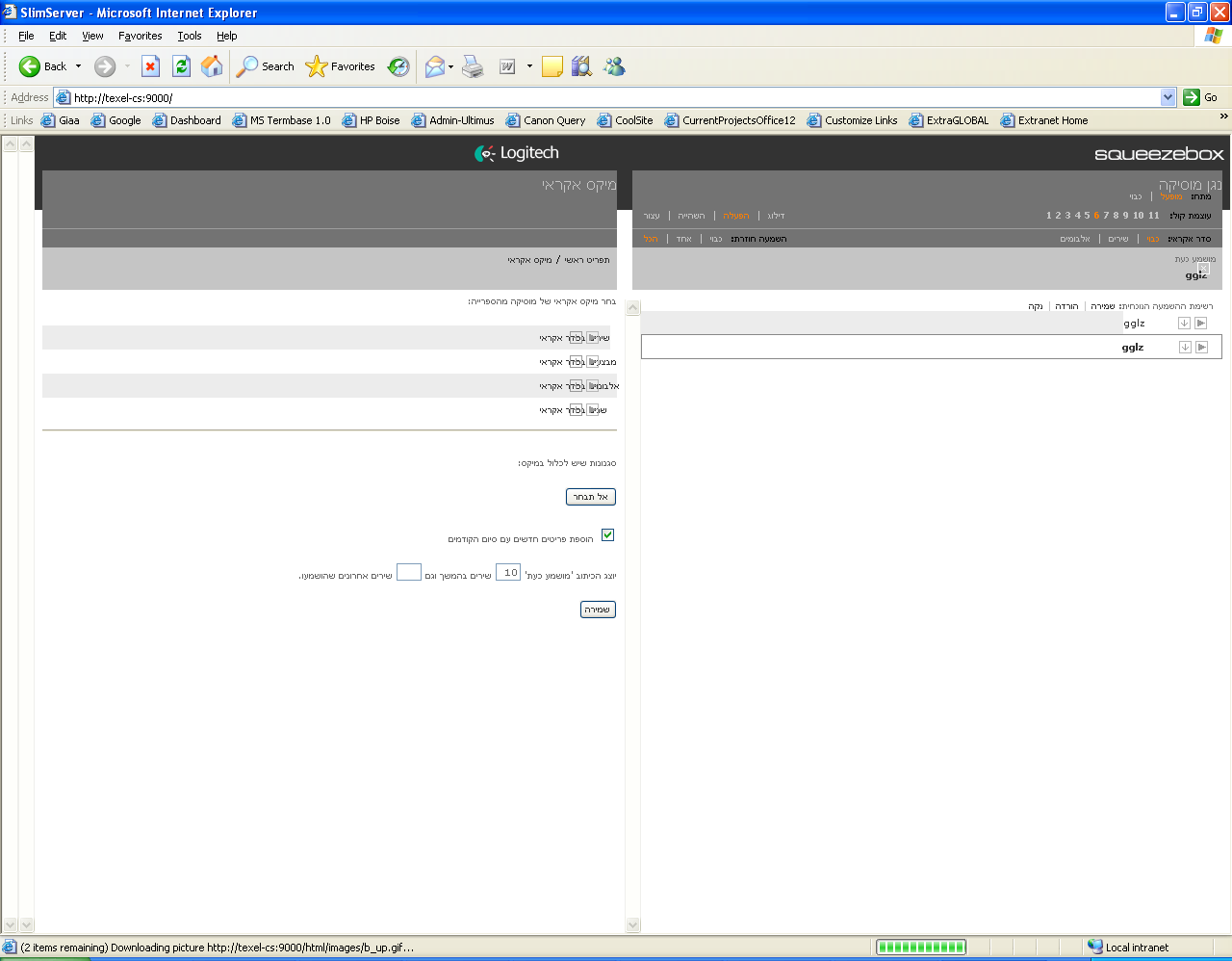Set volume level to 10
Screen dimensions: 1232x961
(x=1138, y=216)
